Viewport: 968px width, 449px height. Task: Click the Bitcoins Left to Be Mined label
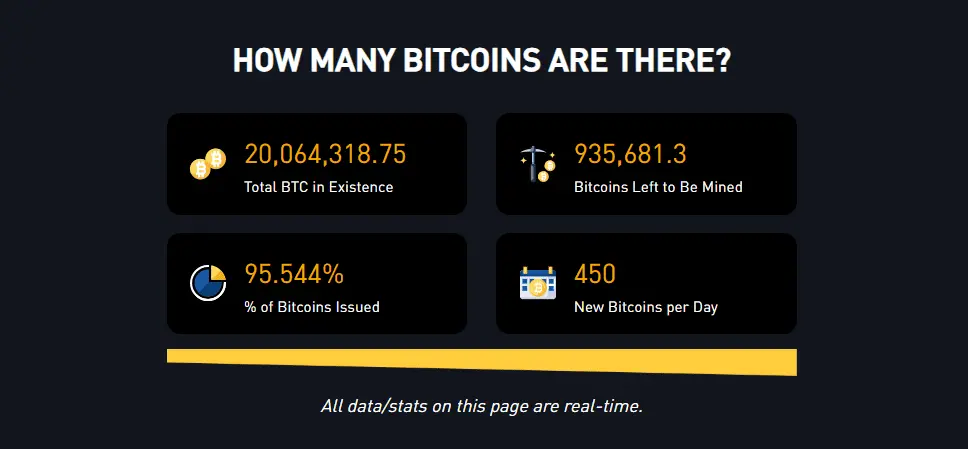(x=658, y=187)
